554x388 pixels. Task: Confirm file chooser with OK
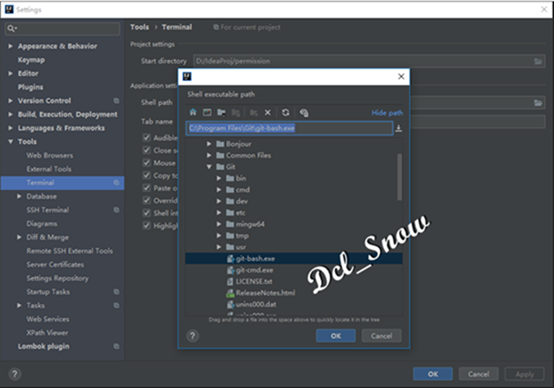pyautogui.click(x=336, y=336)
